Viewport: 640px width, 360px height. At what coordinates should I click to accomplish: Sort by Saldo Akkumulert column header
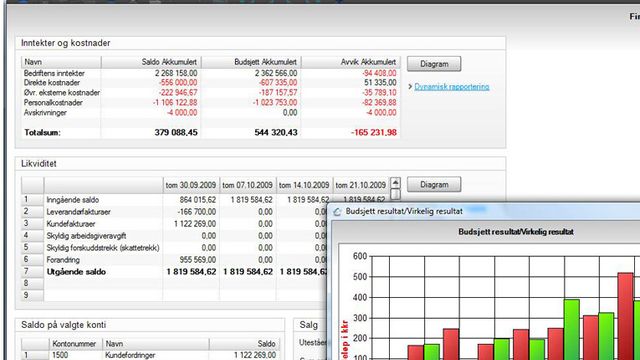[151, 62]
